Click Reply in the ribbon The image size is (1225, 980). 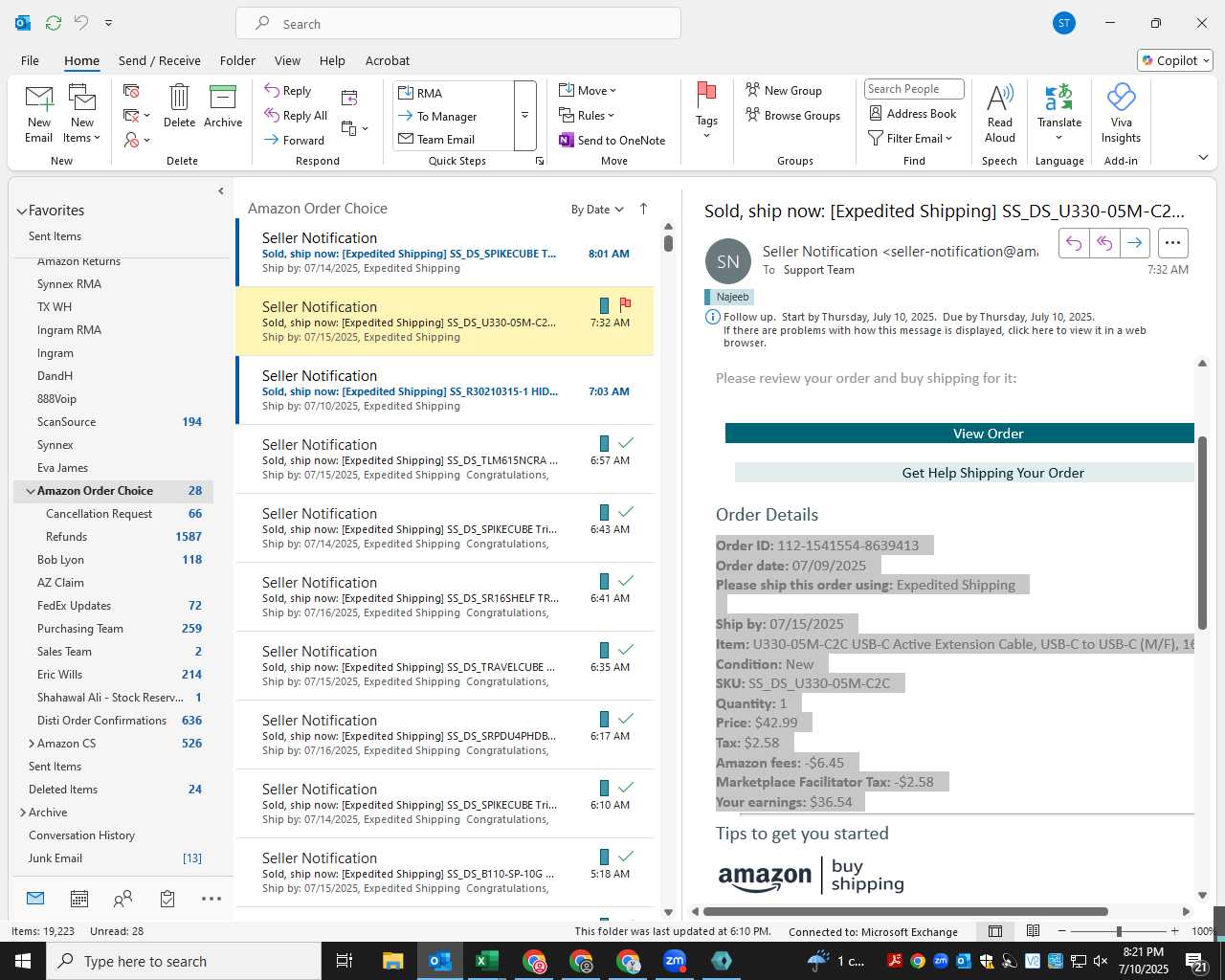tap(288, 91)
